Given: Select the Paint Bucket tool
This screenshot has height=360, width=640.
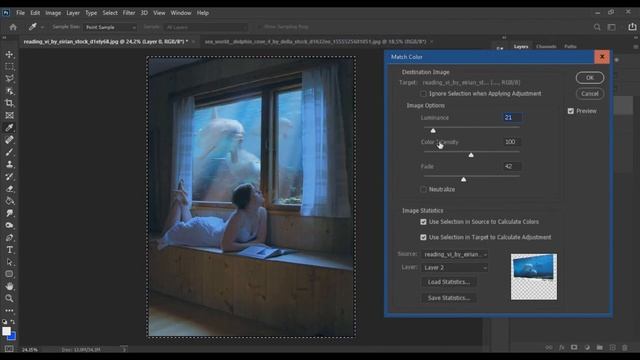Looking at the screenshot, I should [9, 201].
